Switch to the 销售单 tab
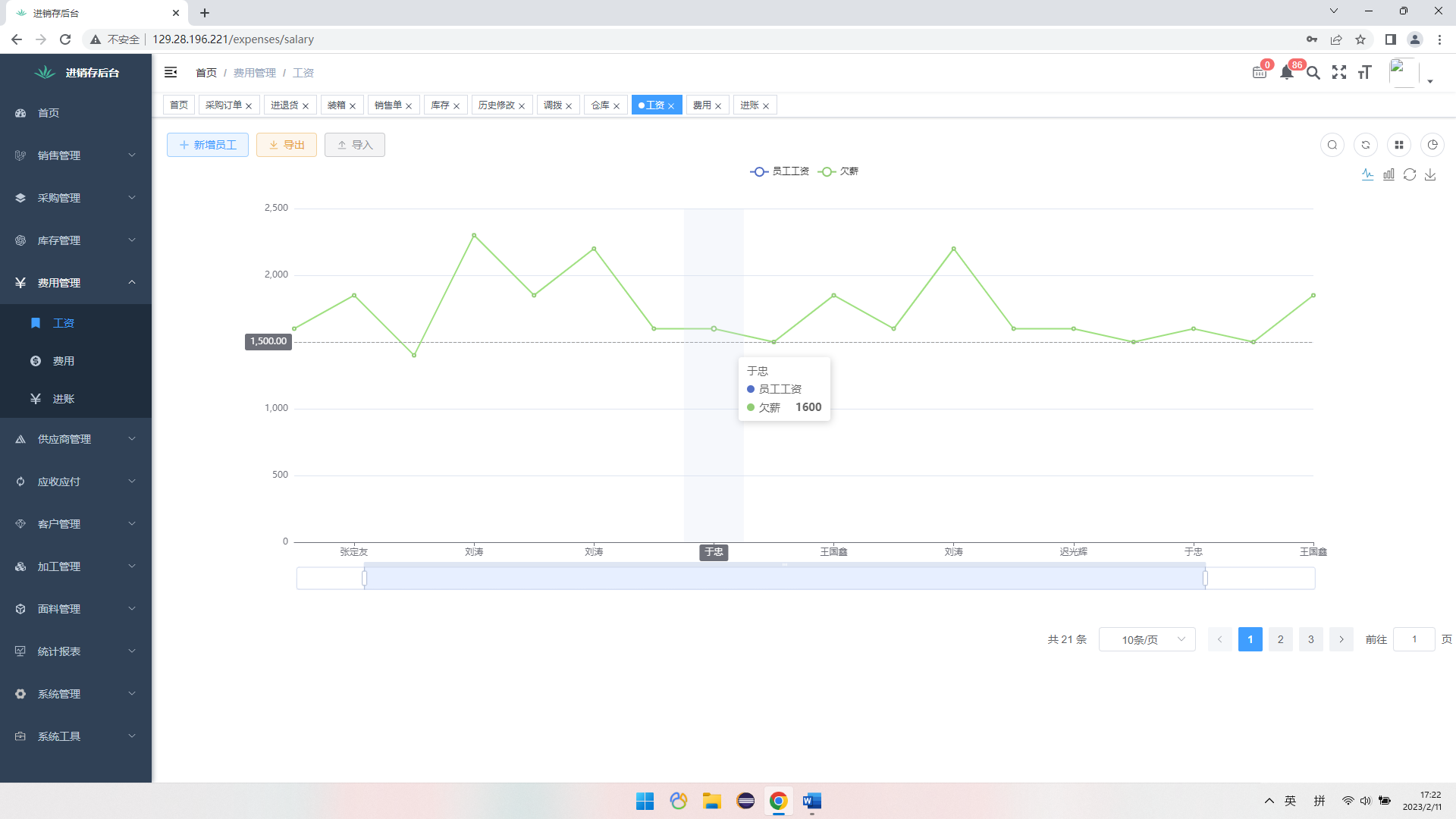The width and height of the screenshot is (1456, 819). [x=388, y=105]
